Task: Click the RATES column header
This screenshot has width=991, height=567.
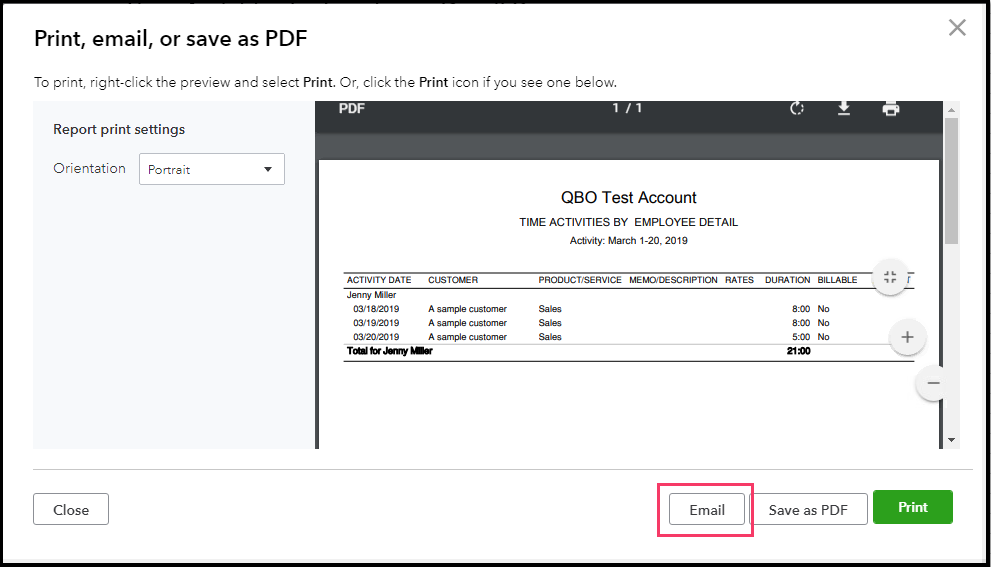Action: pos(739,280)
